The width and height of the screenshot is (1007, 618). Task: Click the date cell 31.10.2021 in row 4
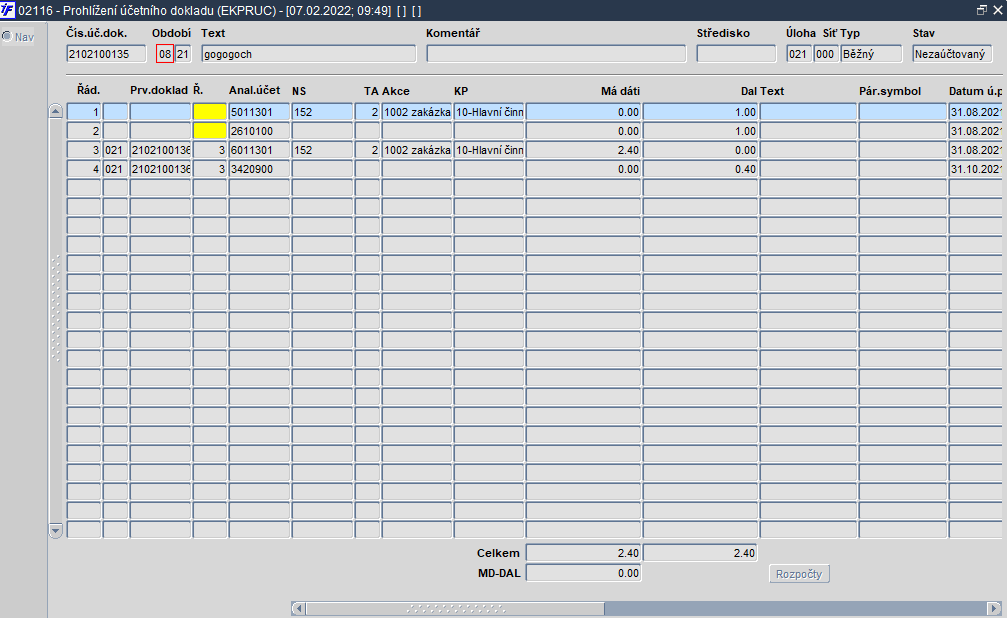(976, 169)
